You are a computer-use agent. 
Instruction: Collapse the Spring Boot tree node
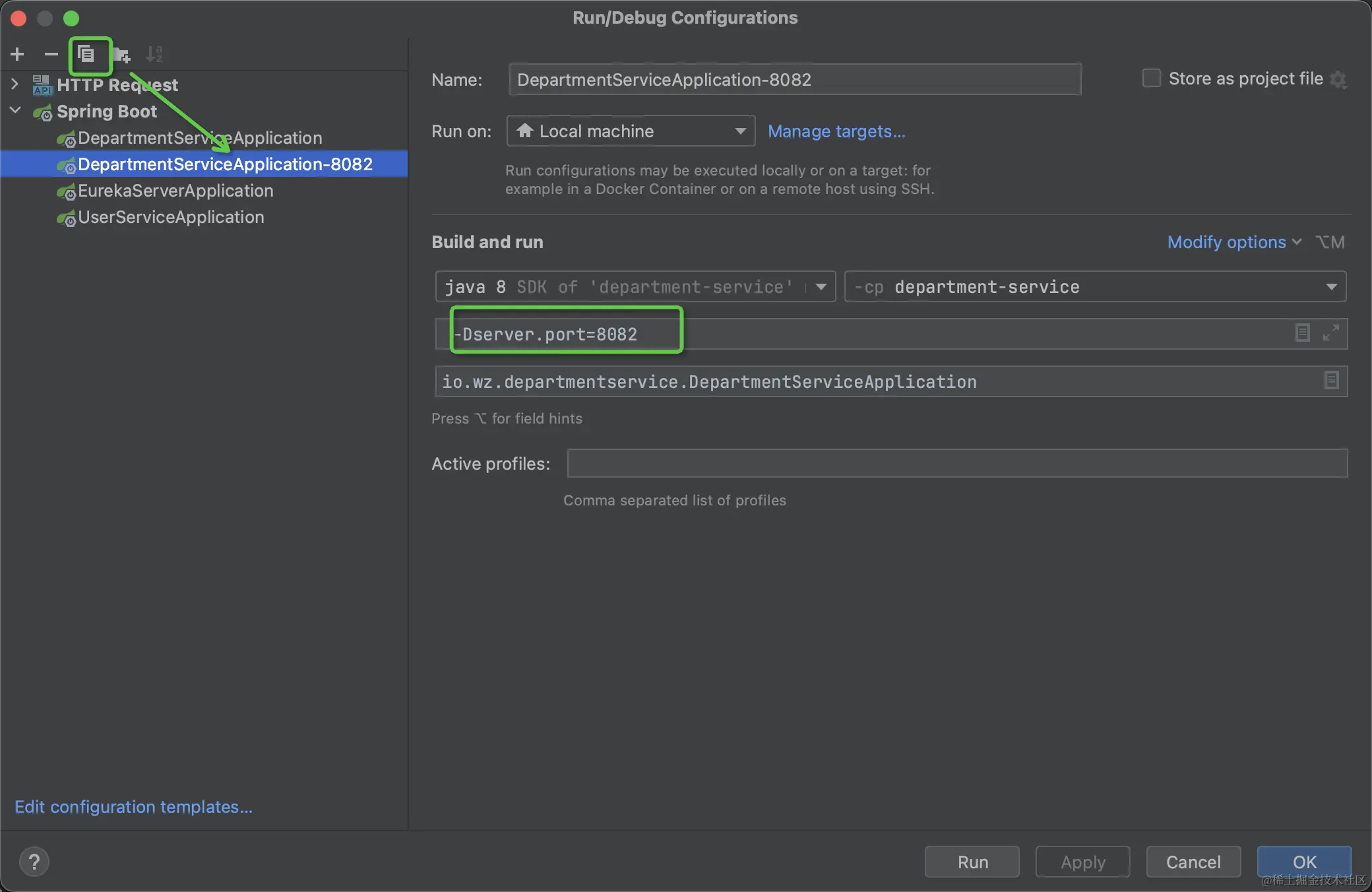[15, 110]
